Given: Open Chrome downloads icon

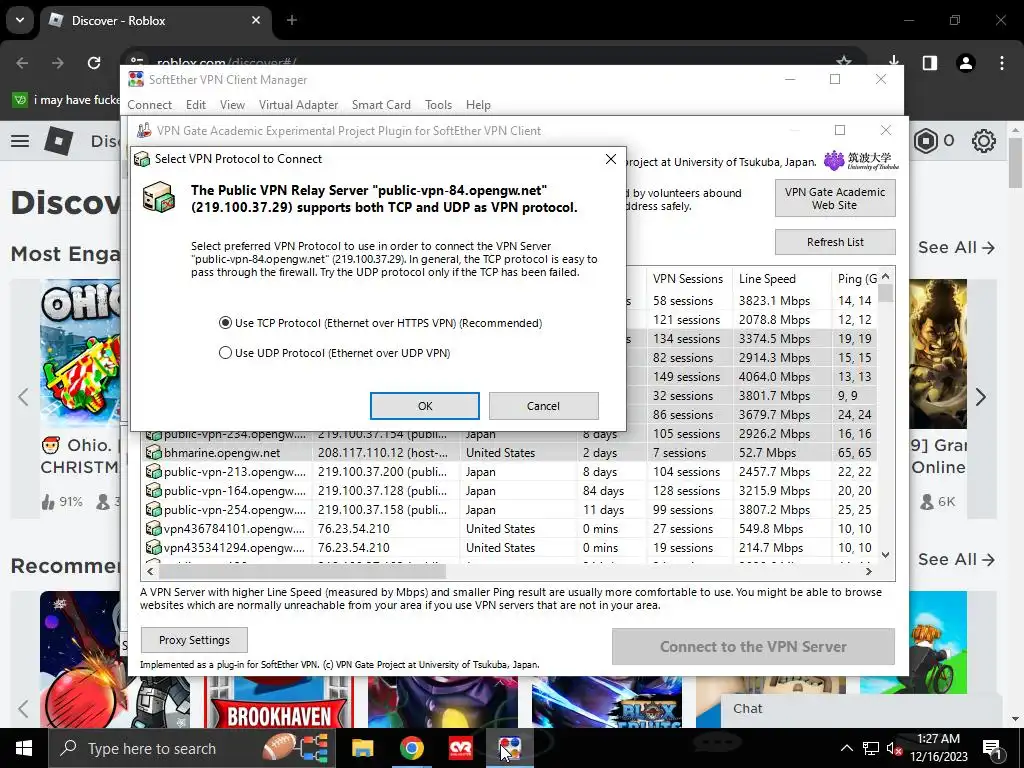Looking at the screenshot, I should click(x=893, y=61).
